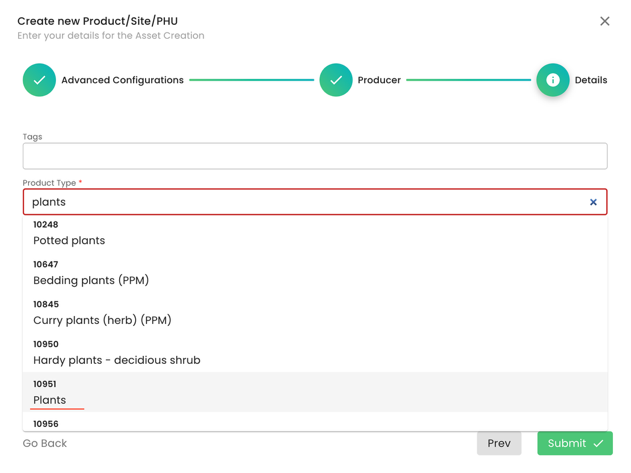Focus the Tags input field
Screen dimensions: 631x473
[x=315, y=156]
